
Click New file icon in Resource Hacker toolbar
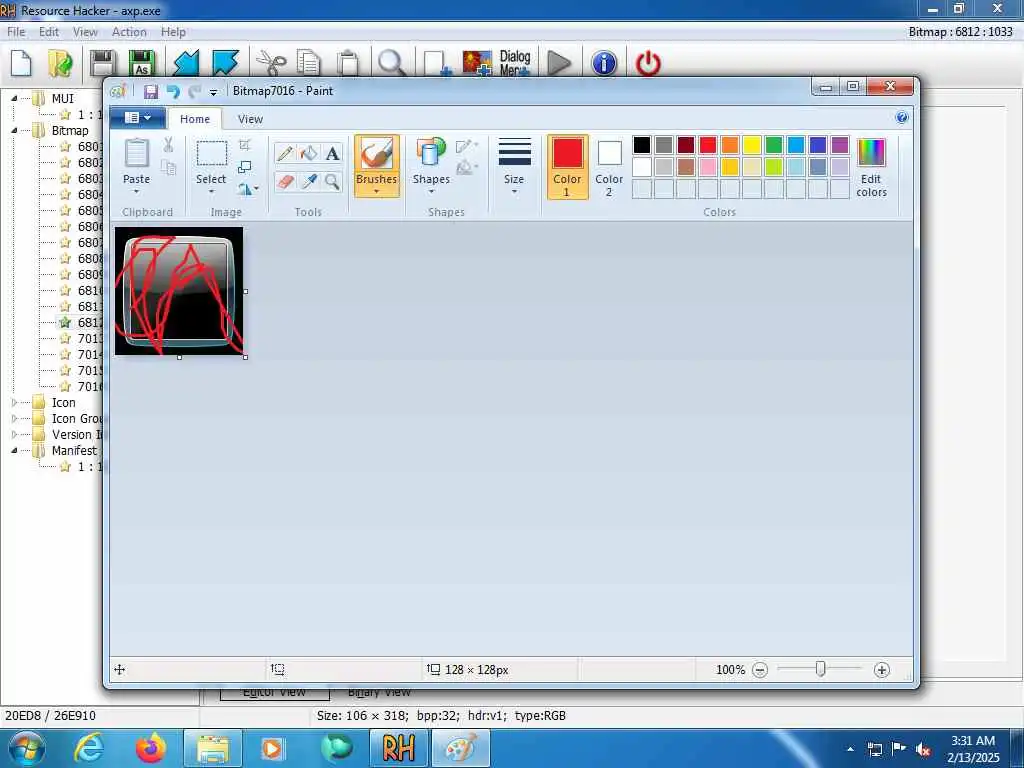pyautogui.click(x=21, y=63)
